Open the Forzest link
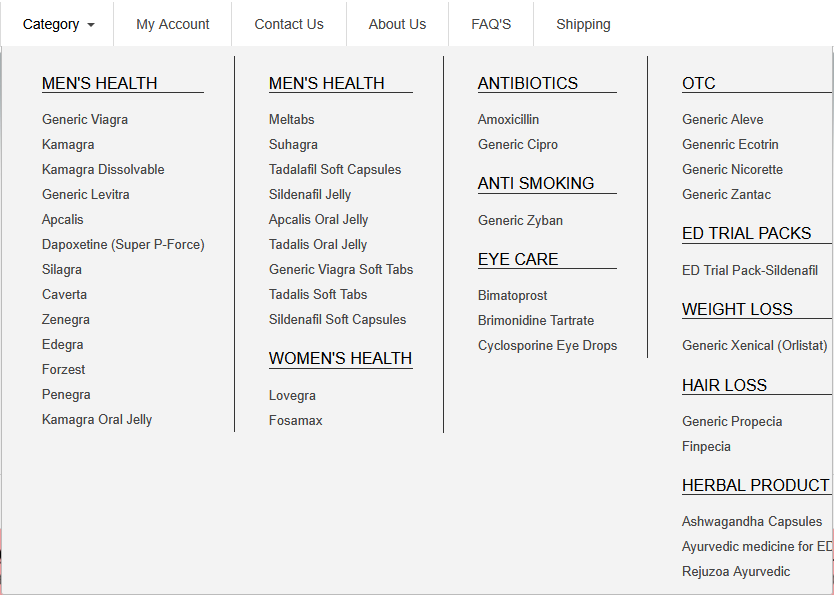Image resolution: width=834 pixels, height=595 pixels. tap(63, 370)
